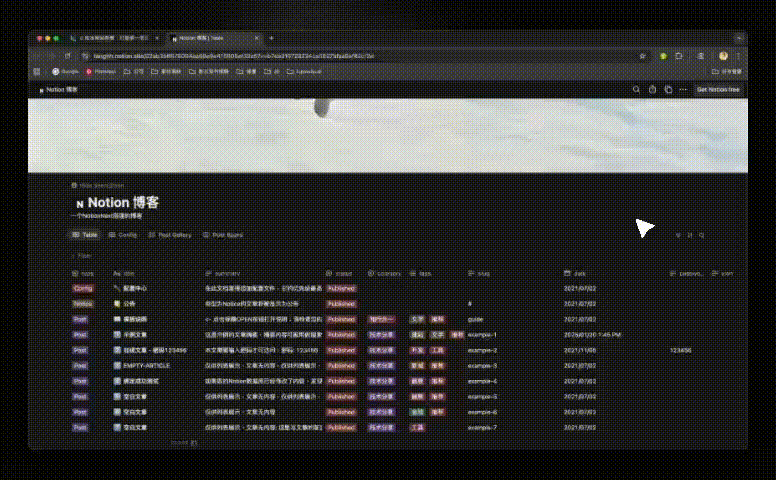The width and height of the screenshot is (776, 480).
Task: Switch to the Config view tab
Action: [x=122, y=235]
